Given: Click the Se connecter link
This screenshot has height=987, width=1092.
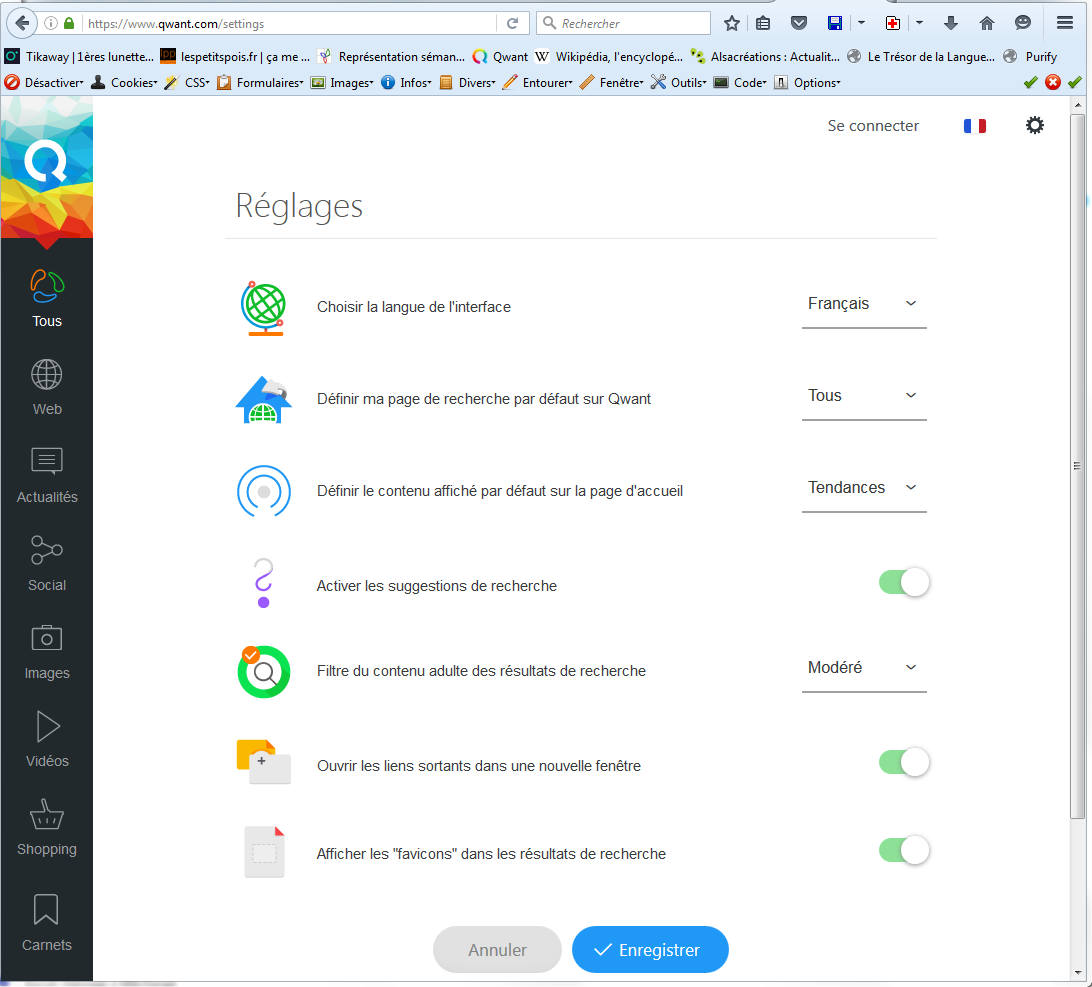Looking at the screenshot, I should (x=873, y=126).
